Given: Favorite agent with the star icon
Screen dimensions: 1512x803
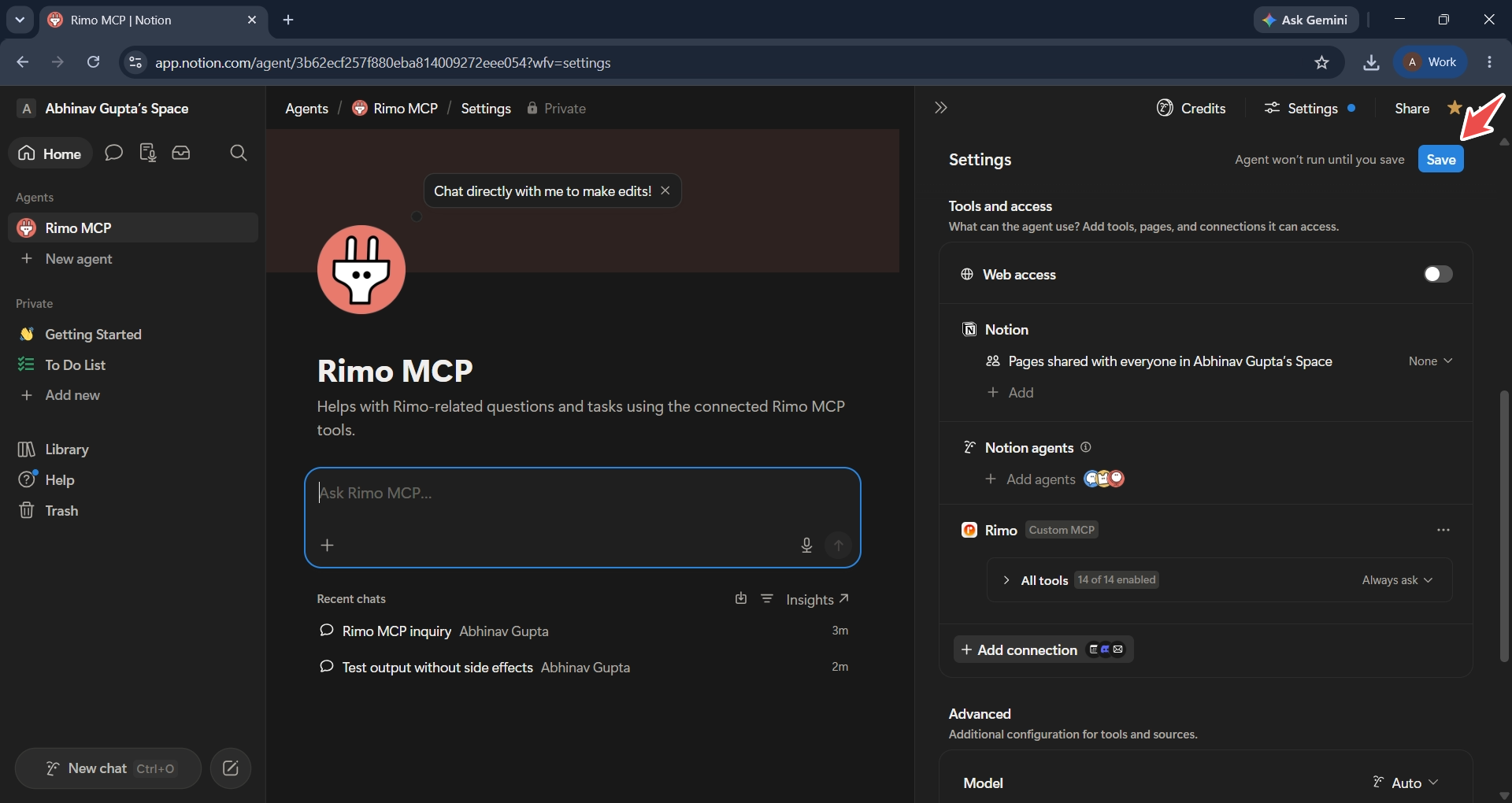Looking at the screenshot, I should point(1455,108).
